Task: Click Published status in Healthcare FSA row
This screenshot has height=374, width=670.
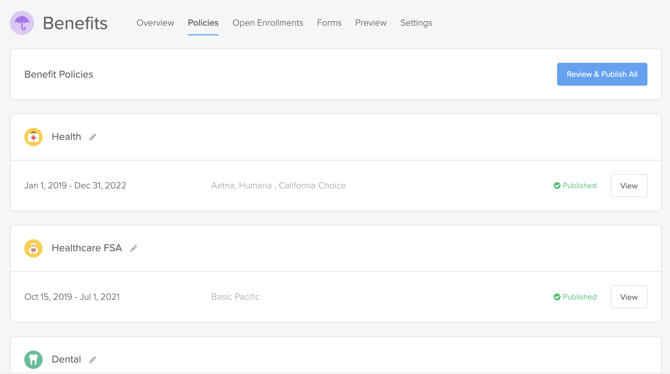Action: pos(579,297)
